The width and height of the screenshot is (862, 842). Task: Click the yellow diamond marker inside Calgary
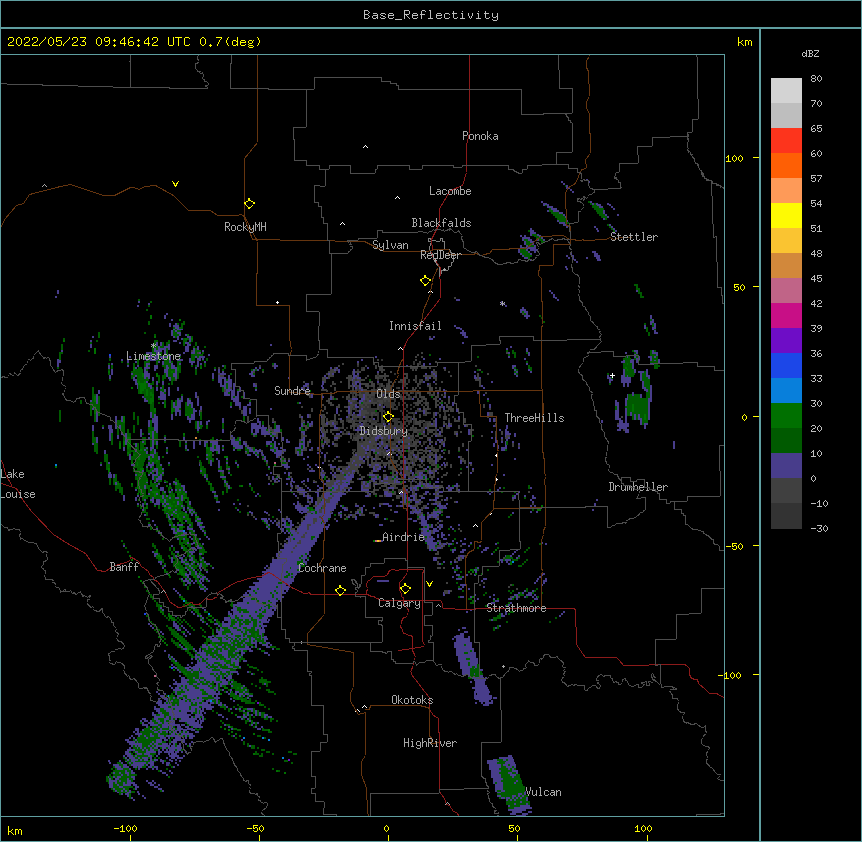click(x=405, y=589)
